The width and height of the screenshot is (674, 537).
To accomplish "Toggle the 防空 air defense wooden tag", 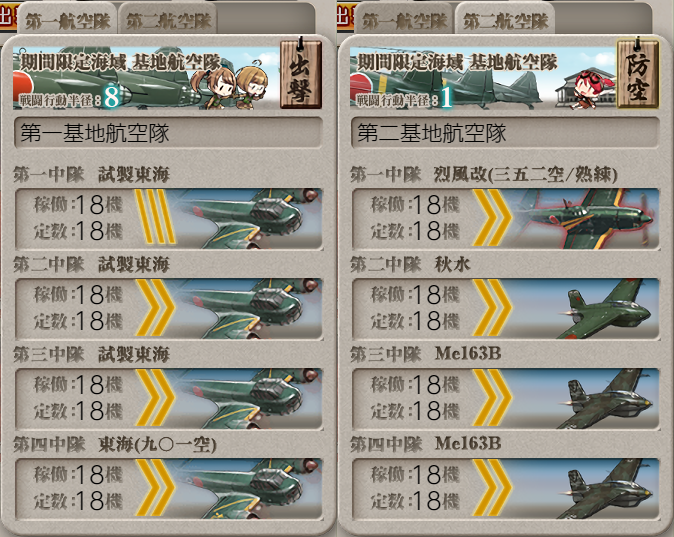I will tap(637, 73).
